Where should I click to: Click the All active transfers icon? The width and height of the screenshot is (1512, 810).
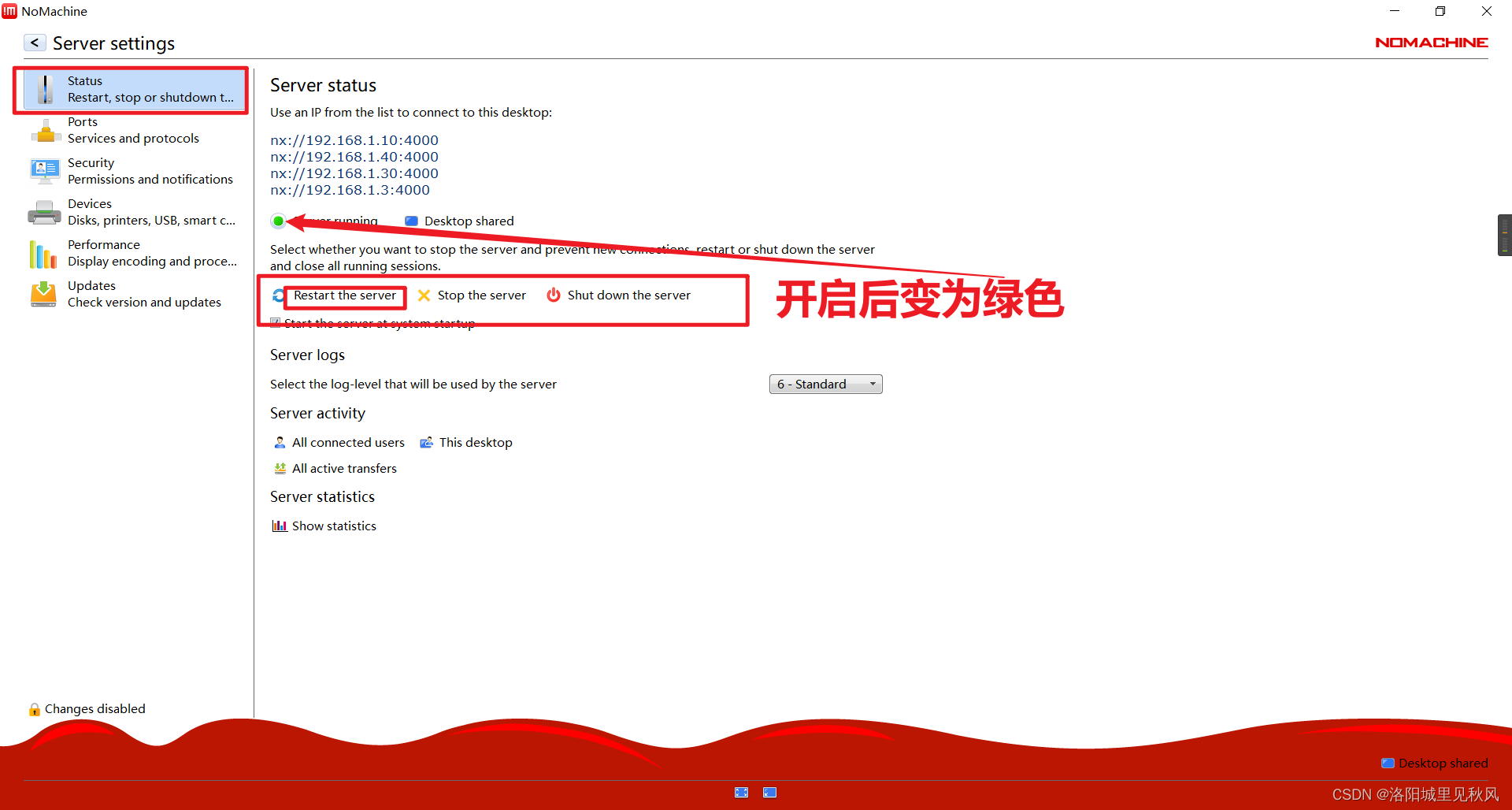(280, 469)
